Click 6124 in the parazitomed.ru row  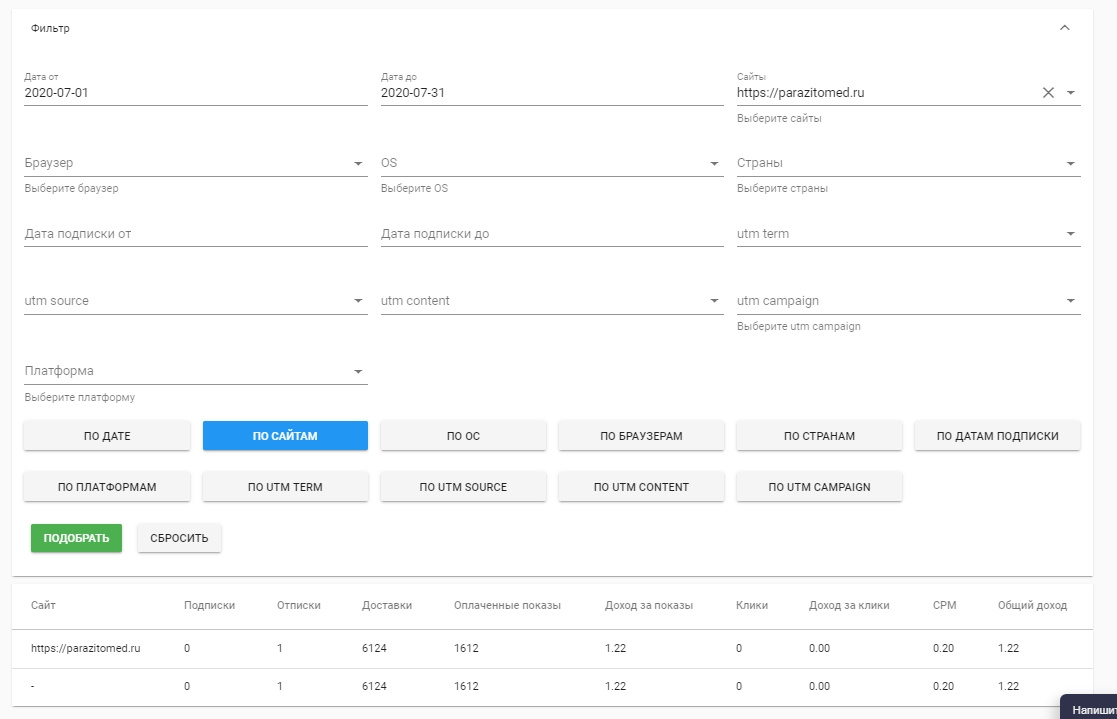374,648
